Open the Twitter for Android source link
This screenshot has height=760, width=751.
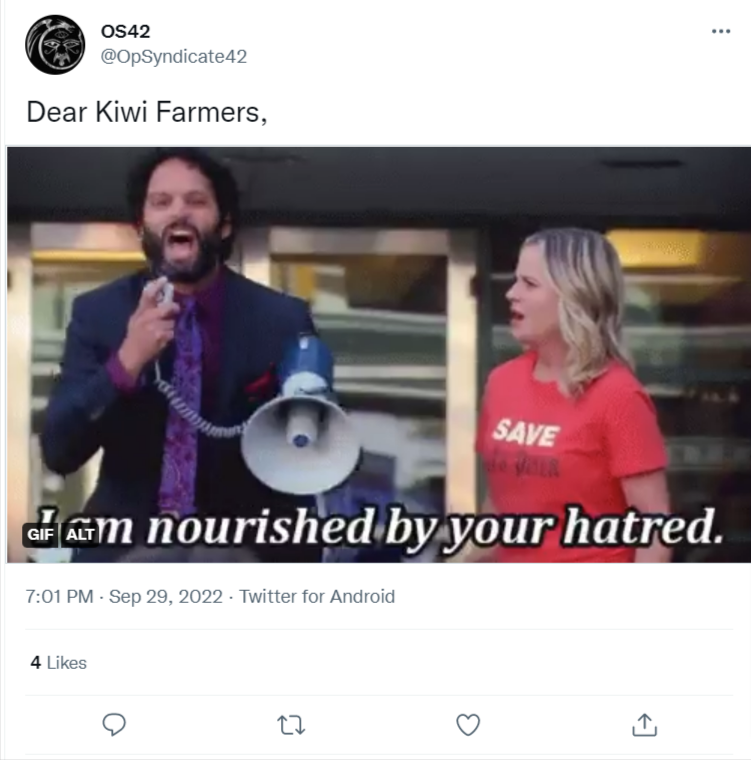(x=317, y=596)
